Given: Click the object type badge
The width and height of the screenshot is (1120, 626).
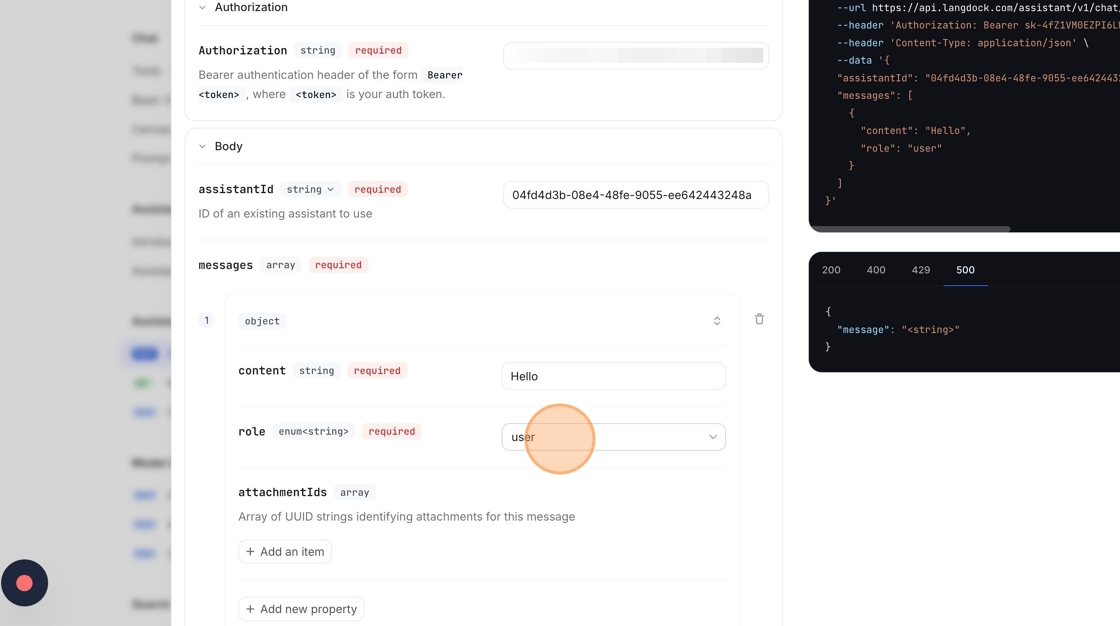Looking at the screenshot, I should coord(262,321).
